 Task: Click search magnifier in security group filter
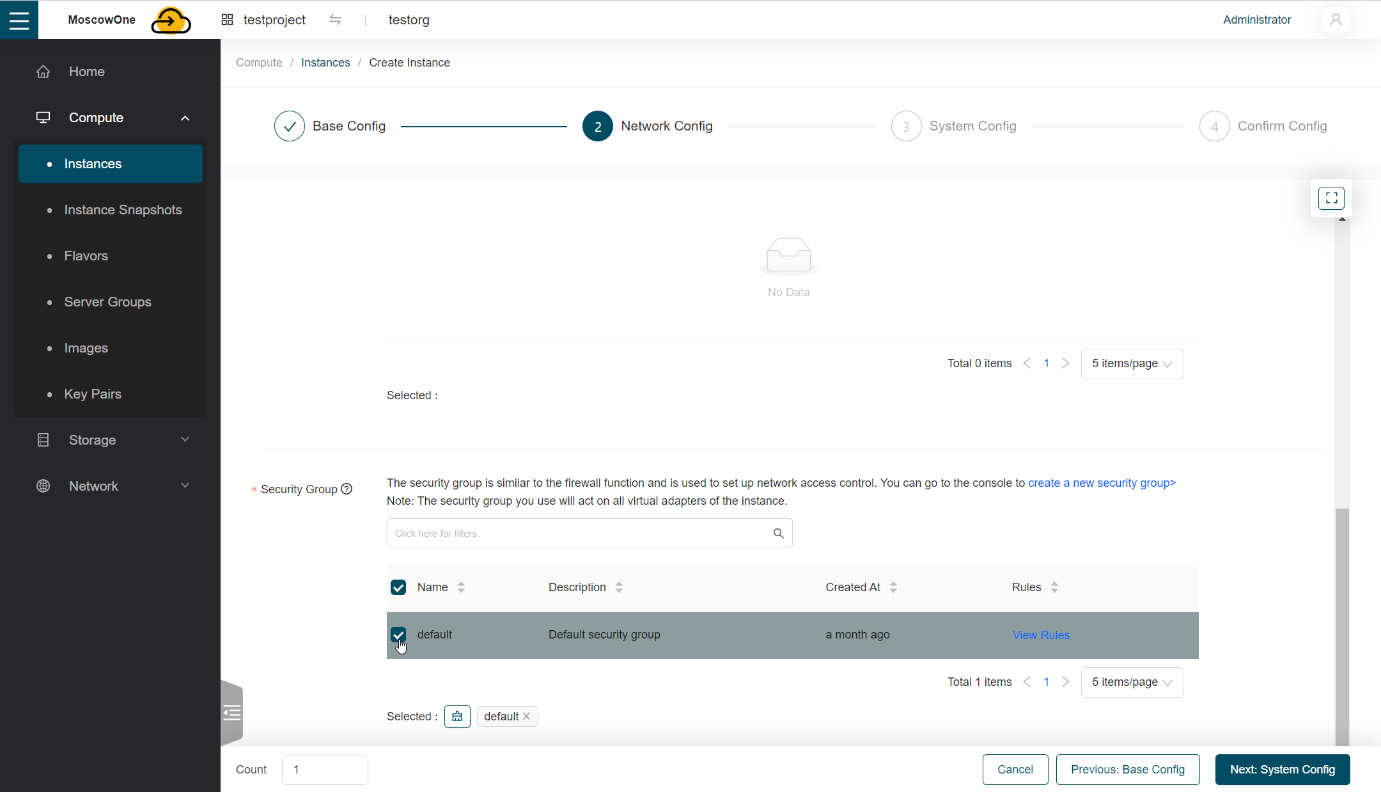point(778,533)
